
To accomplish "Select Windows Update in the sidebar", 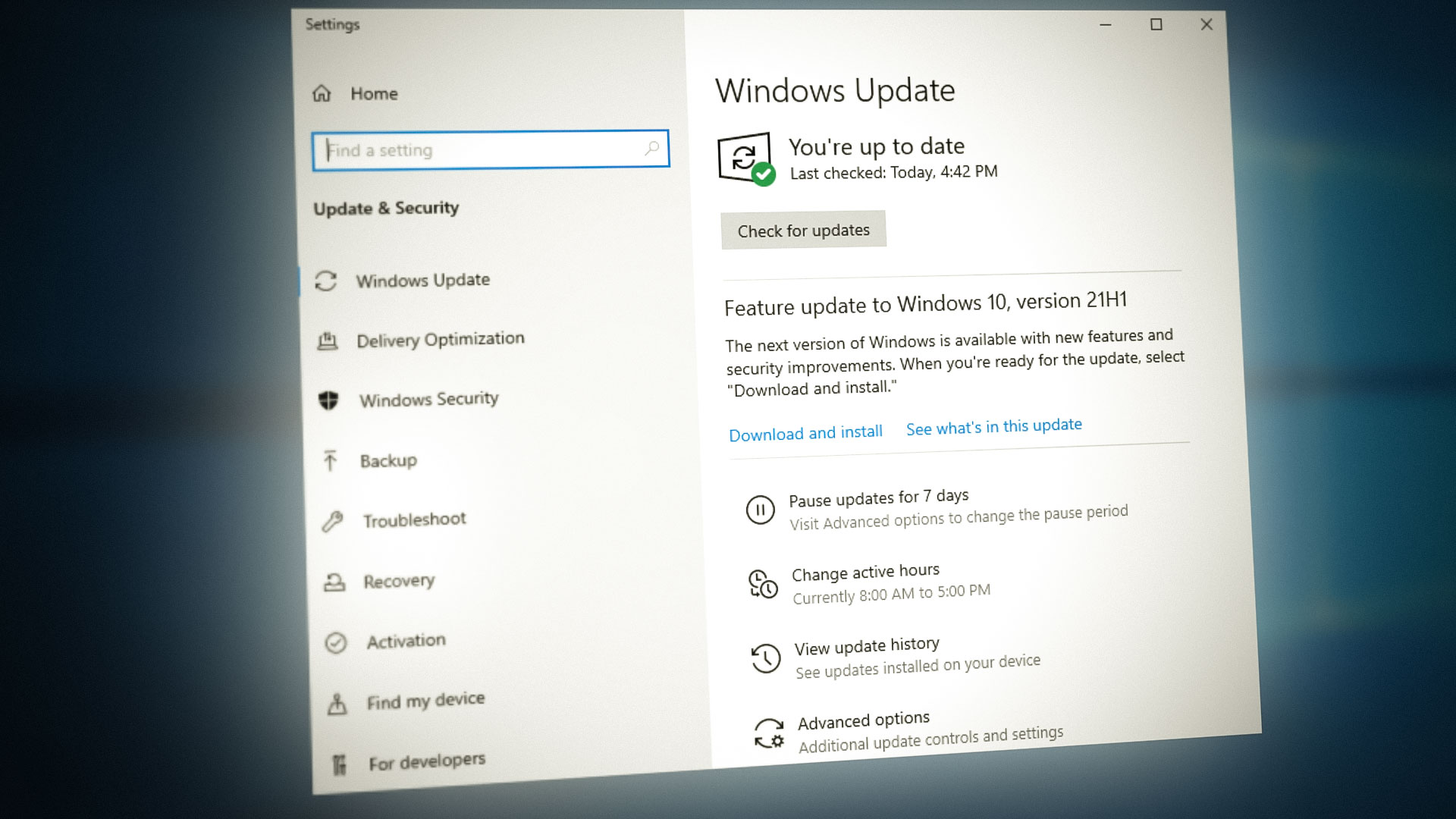I will pos(422,280).
